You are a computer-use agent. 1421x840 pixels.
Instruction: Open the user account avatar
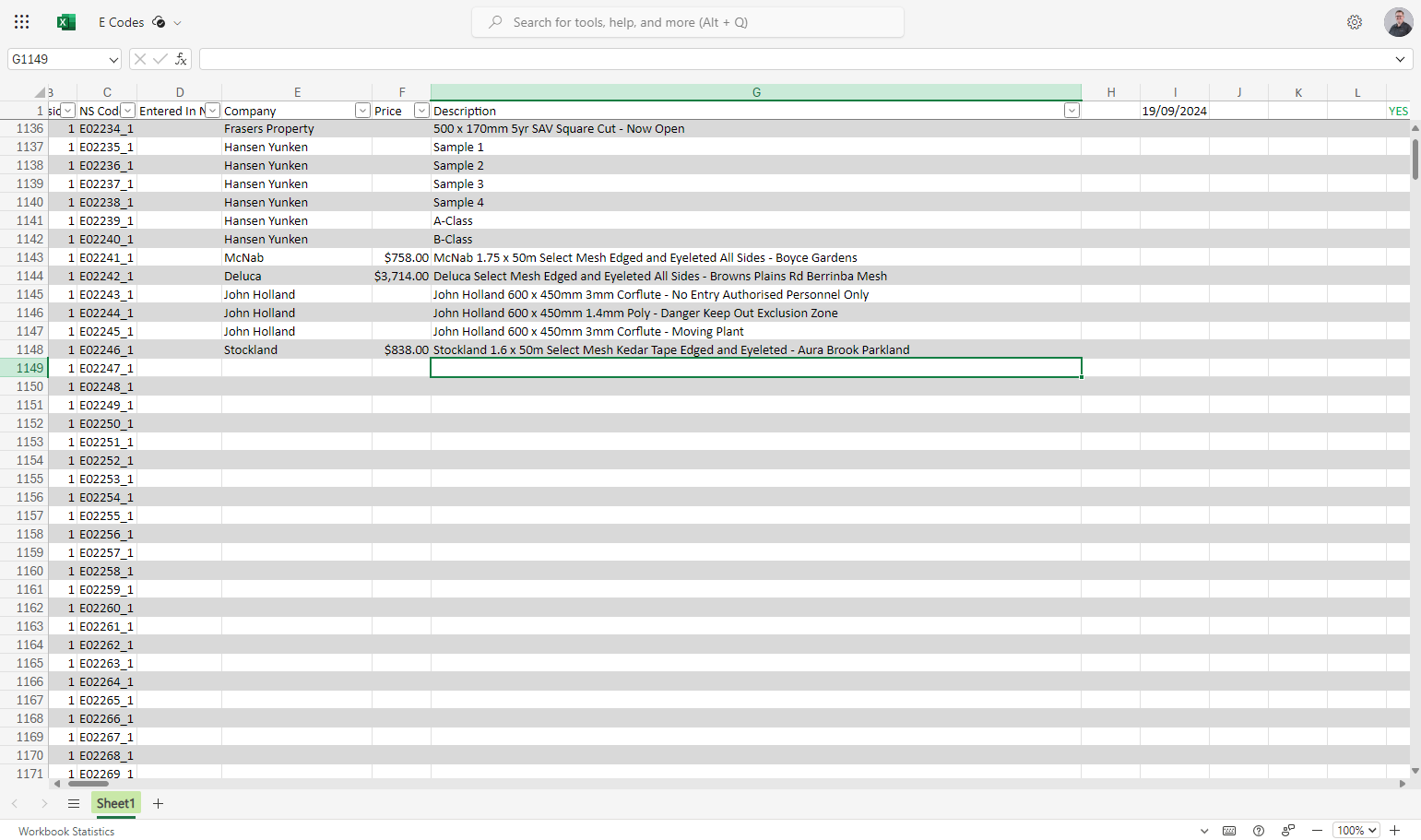tap(1399, 22)
